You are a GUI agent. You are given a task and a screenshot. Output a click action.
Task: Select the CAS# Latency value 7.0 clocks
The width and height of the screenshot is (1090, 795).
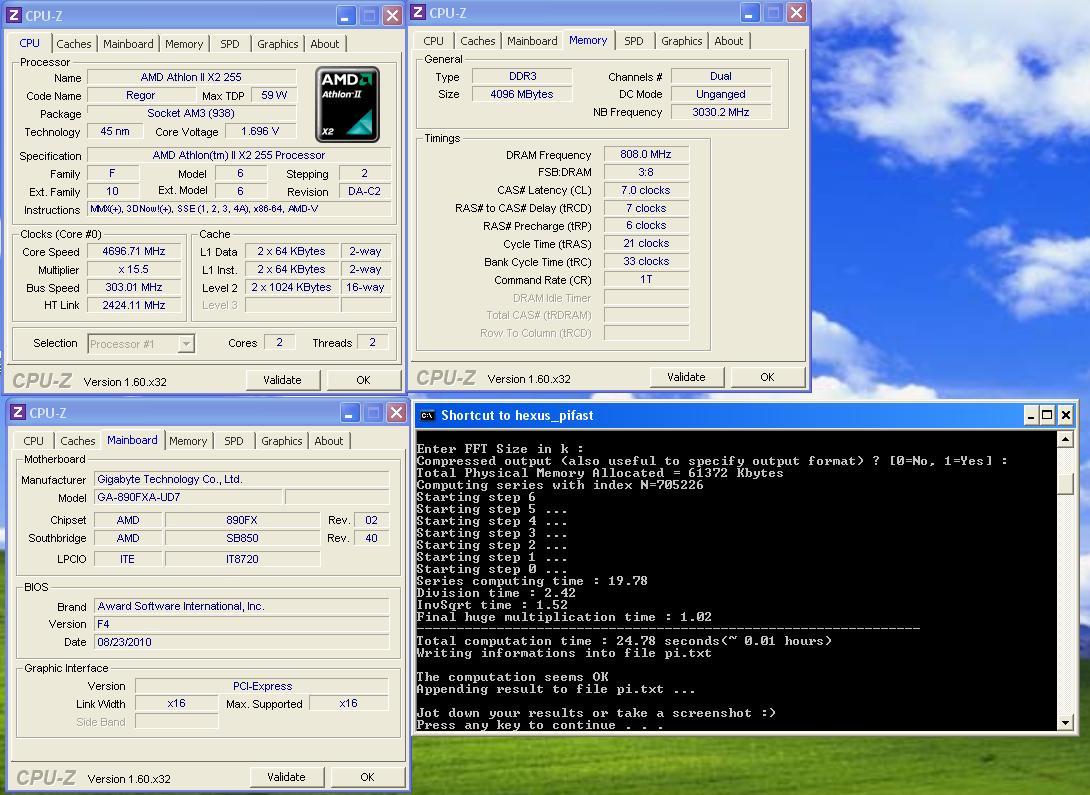[x=646, y=190]
